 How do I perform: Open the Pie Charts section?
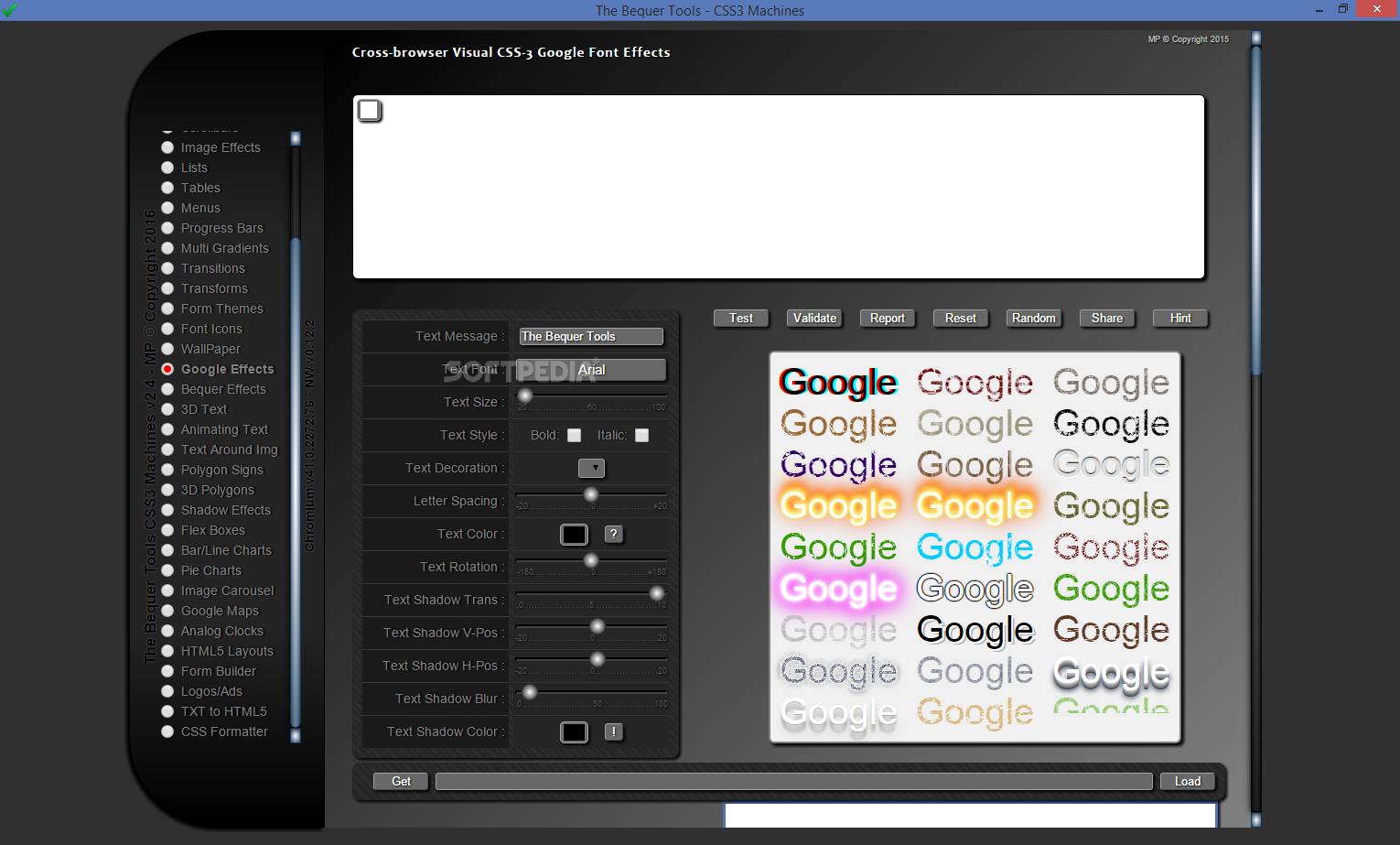tap(211, 570)
